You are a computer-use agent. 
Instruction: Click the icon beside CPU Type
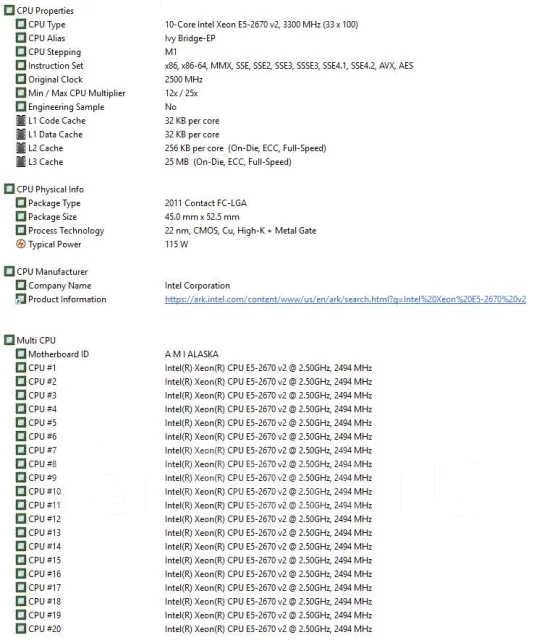(x=21, y=24)
